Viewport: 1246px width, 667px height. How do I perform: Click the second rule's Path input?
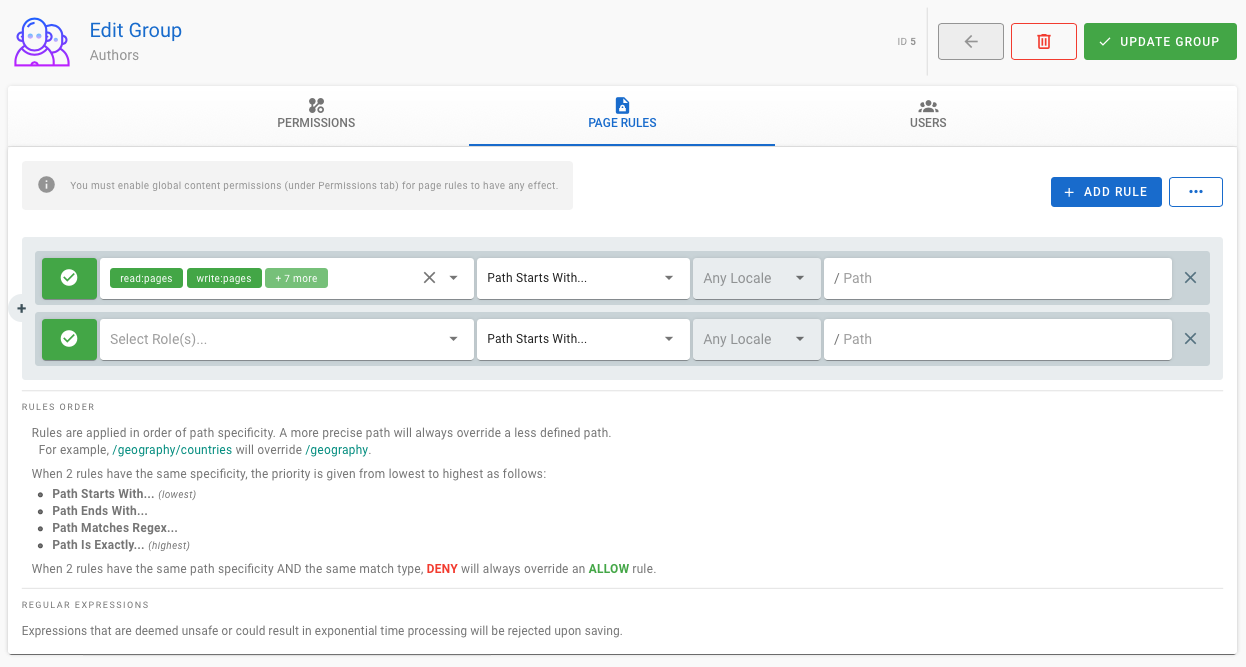(x=997, y=339)
